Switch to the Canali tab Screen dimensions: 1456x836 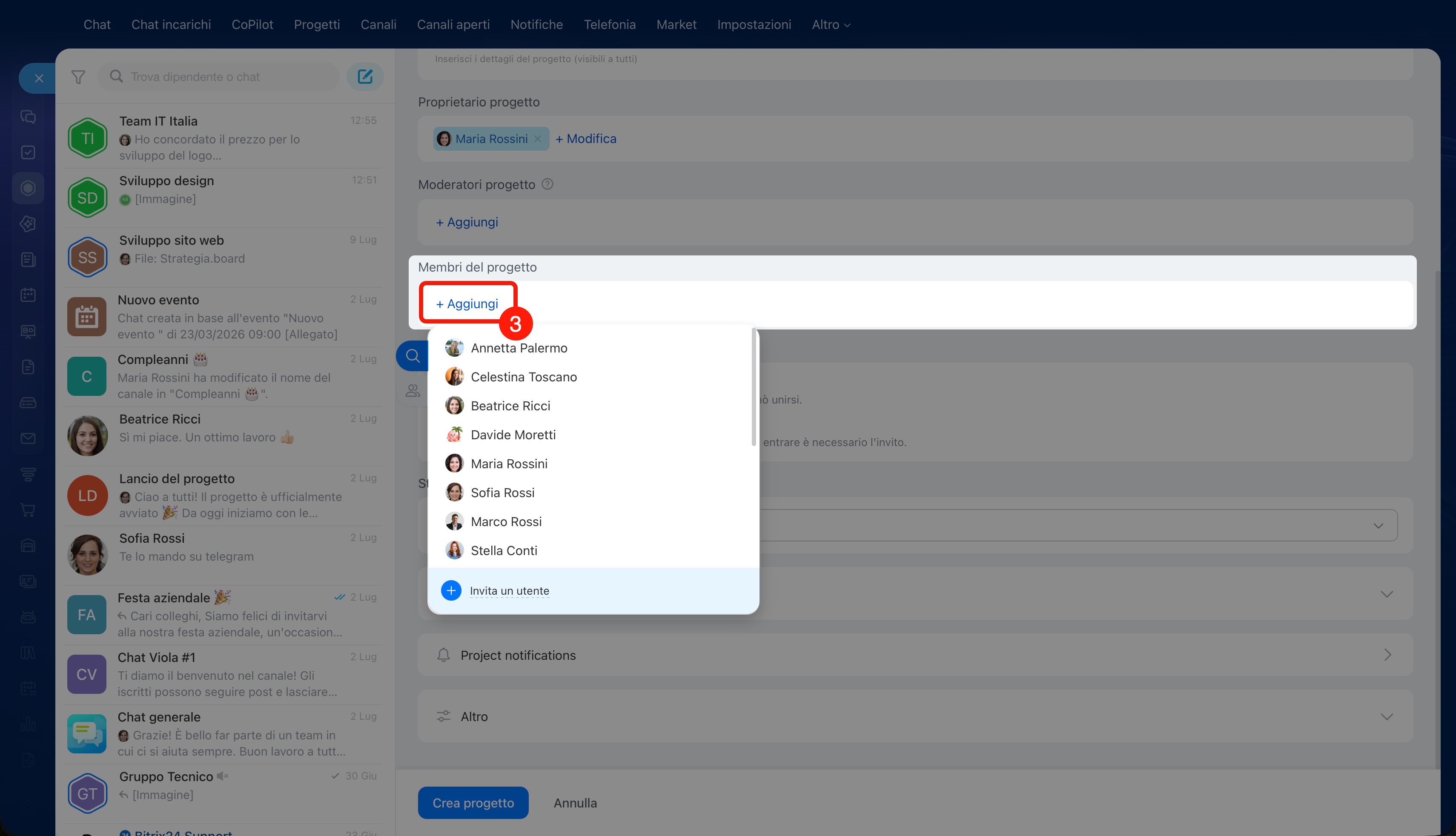click(x=378, y=25)
